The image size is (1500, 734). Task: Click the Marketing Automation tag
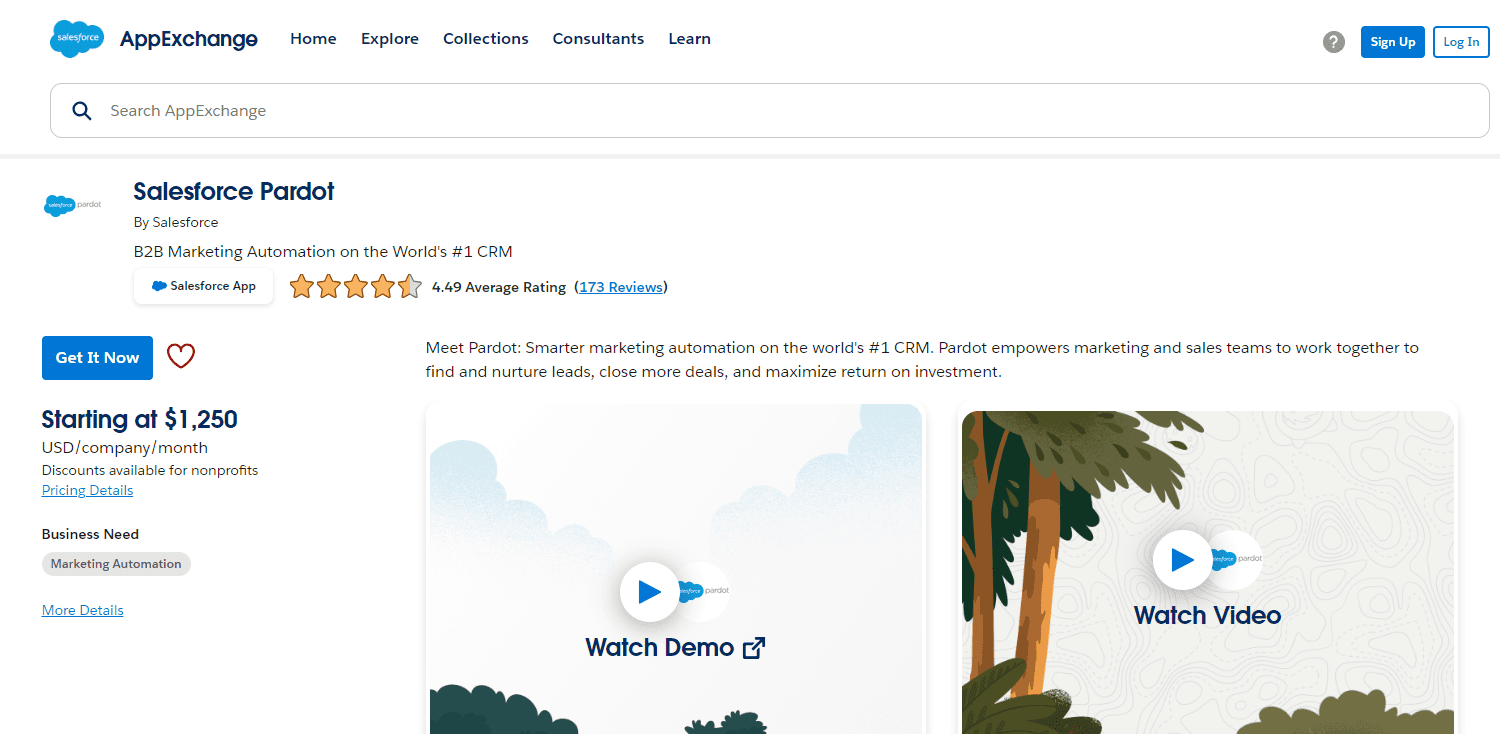[116, 564]
